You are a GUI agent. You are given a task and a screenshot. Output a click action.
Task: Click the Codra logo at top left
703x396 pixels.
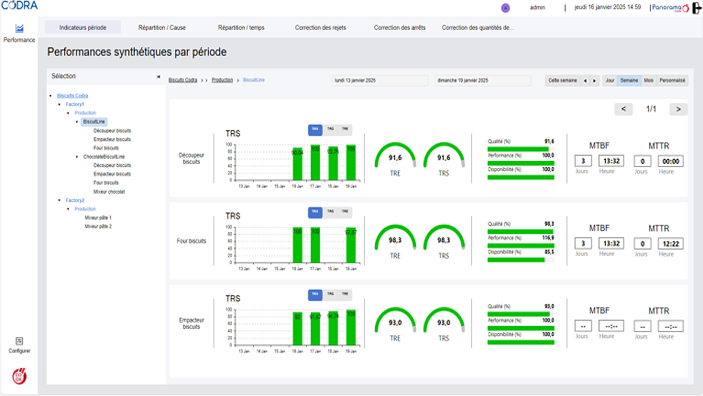click(x=19, y=6)
